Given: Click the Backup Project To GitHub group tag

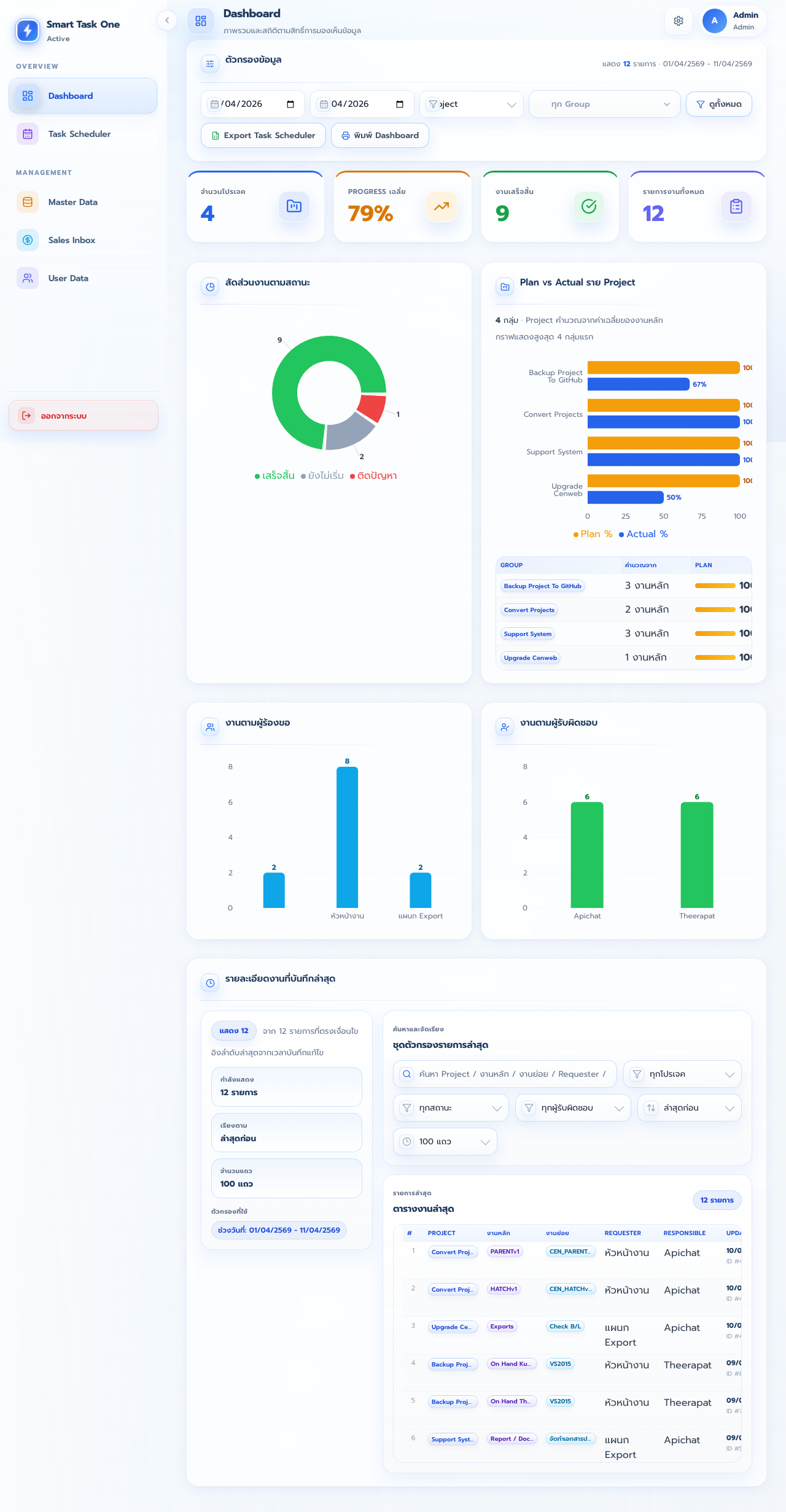Looking at the screenshot, I should tap(542, 586).
